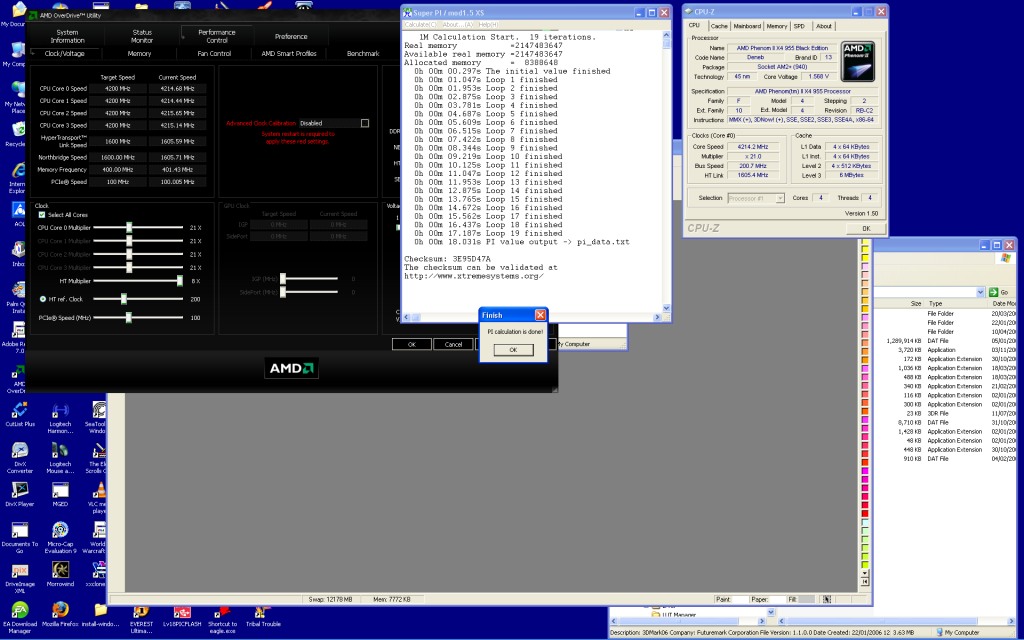Image resolution: width=1024 pixels, height=640 pixels.
Task: Click the green Go arrow in Explorer
Action: click(994, 292)
